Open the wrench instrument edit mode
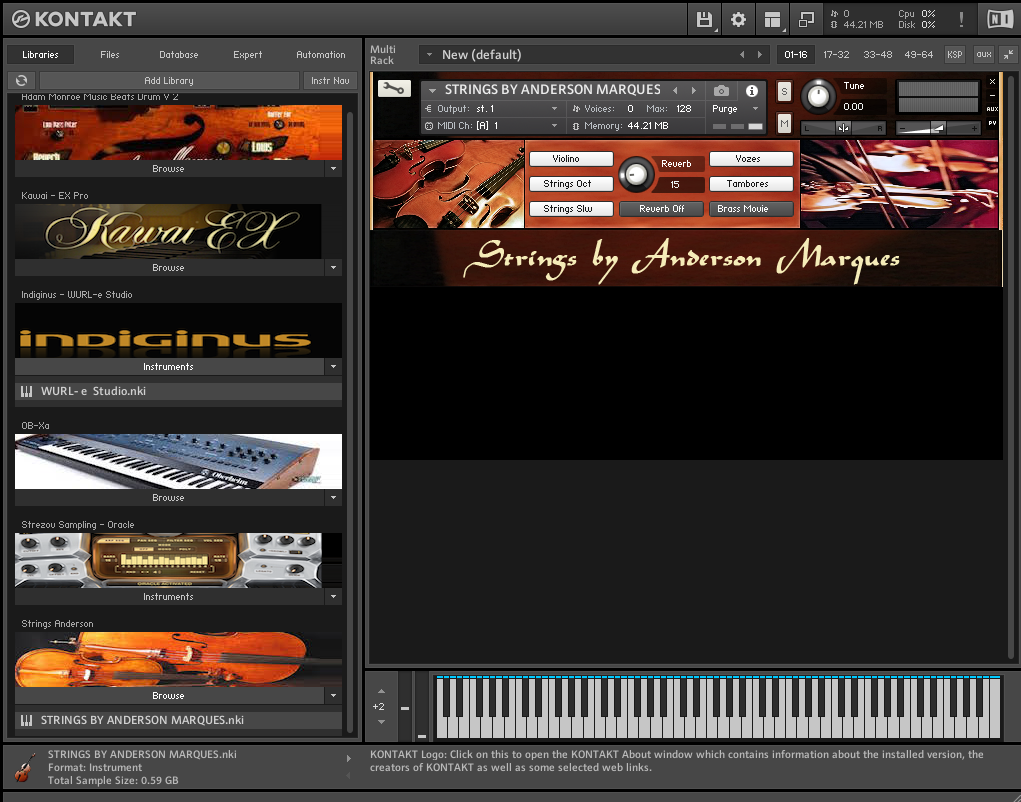Screen dimensions: 1021x802 pos(393,89)
